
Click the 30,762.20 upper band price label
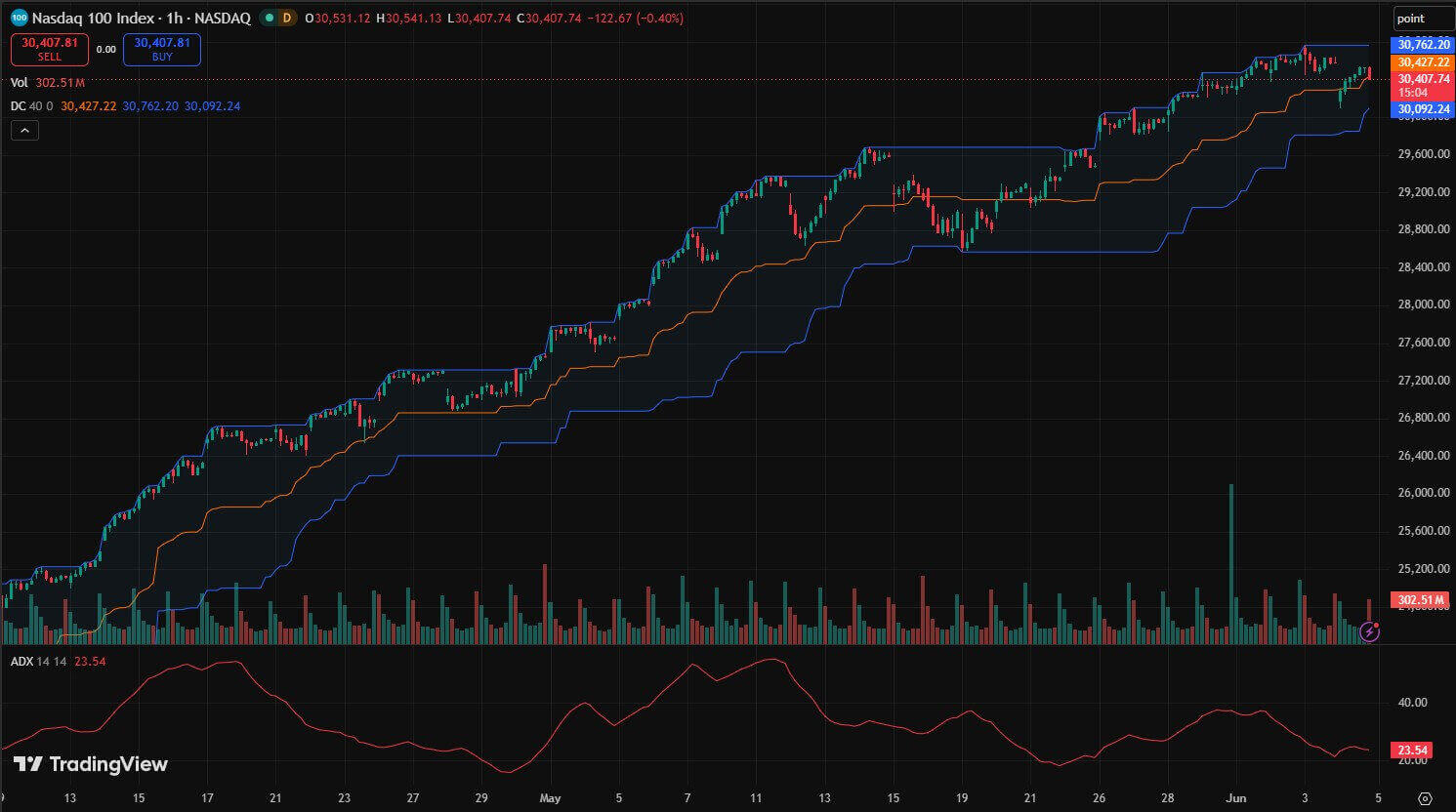1424,45
